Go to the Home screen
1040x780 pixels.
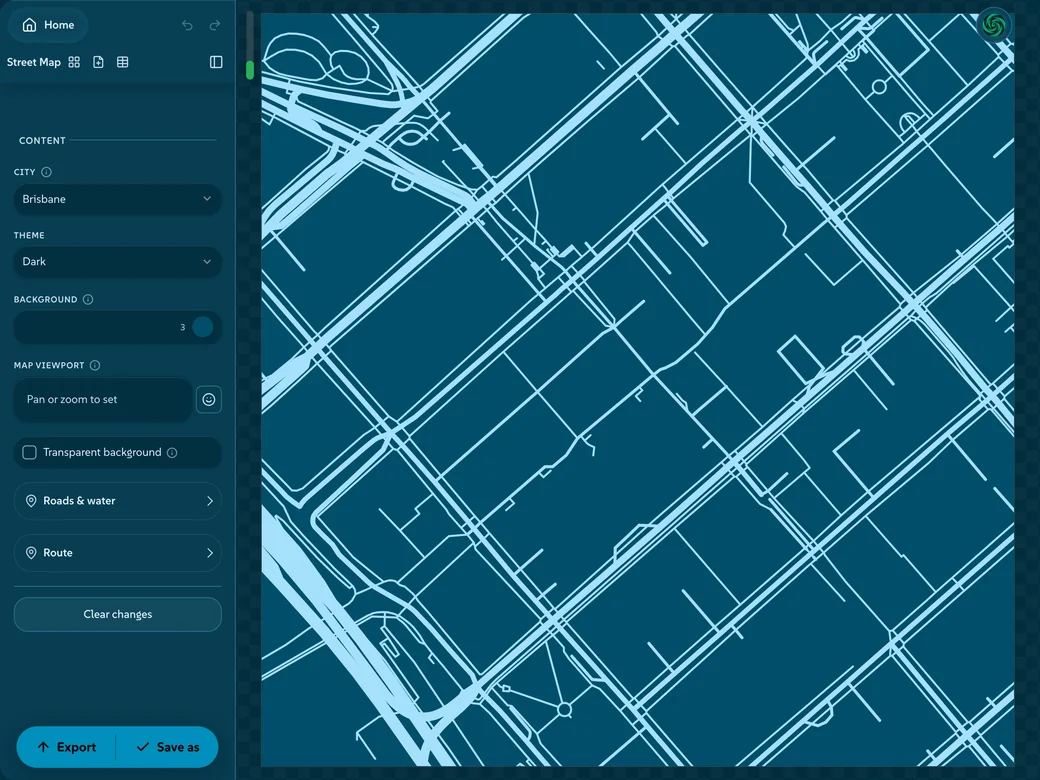[48, 25]
